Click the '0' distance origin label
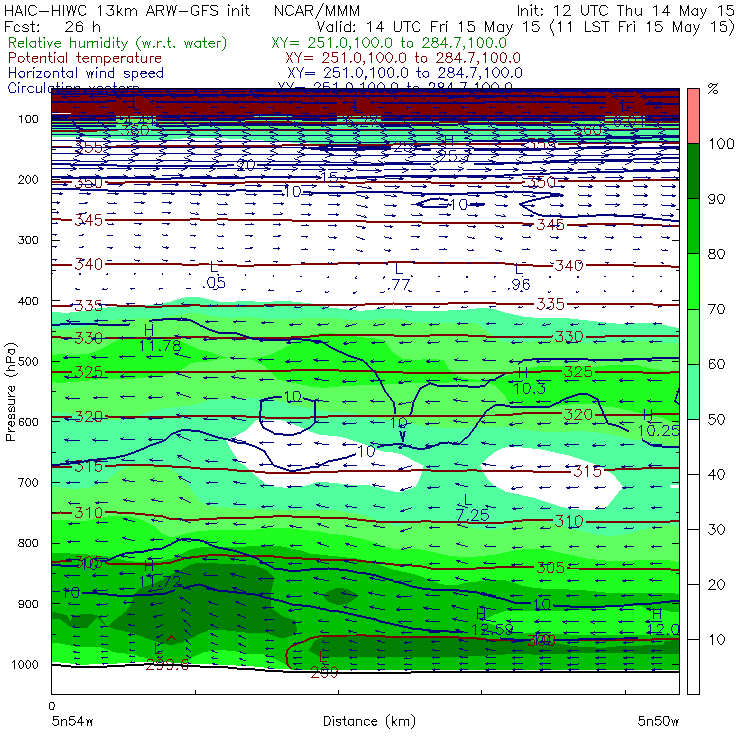Image resolution: width=740 pixels, height=740 pixels. tap(52, 706)
